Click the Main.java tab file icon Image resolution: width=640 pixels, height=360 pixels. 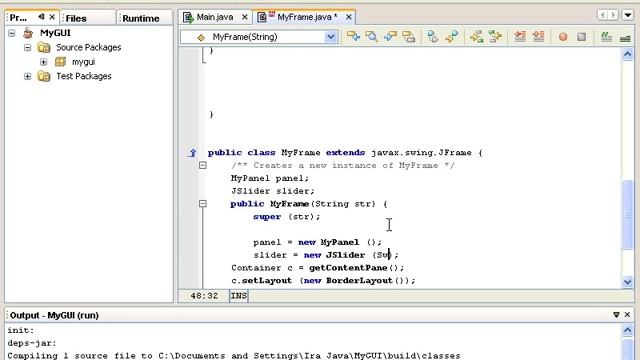[188, 17]
